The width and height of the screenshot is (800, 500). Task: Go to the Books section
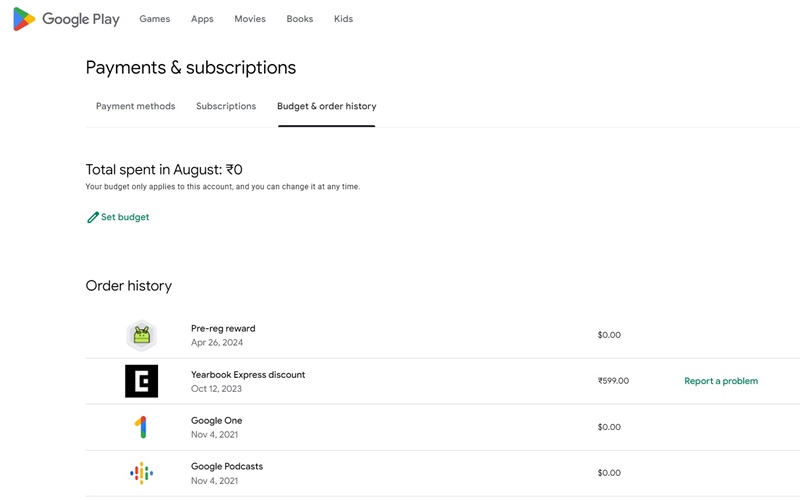[x=299, y=19]
